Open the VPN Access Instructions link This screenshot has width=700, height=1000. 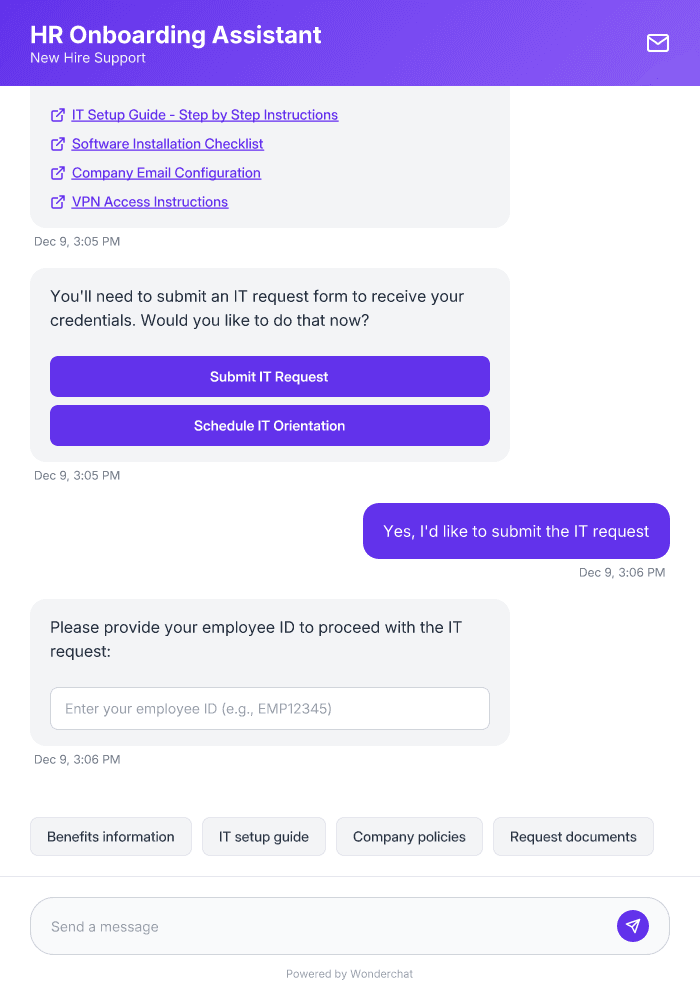(148, 201)
